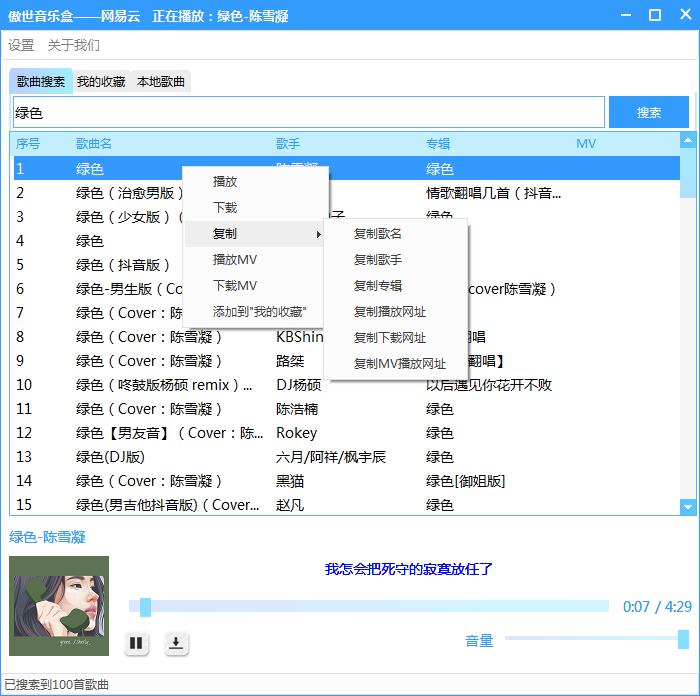Click album 绿色[御姐版]

click(466, 481)
